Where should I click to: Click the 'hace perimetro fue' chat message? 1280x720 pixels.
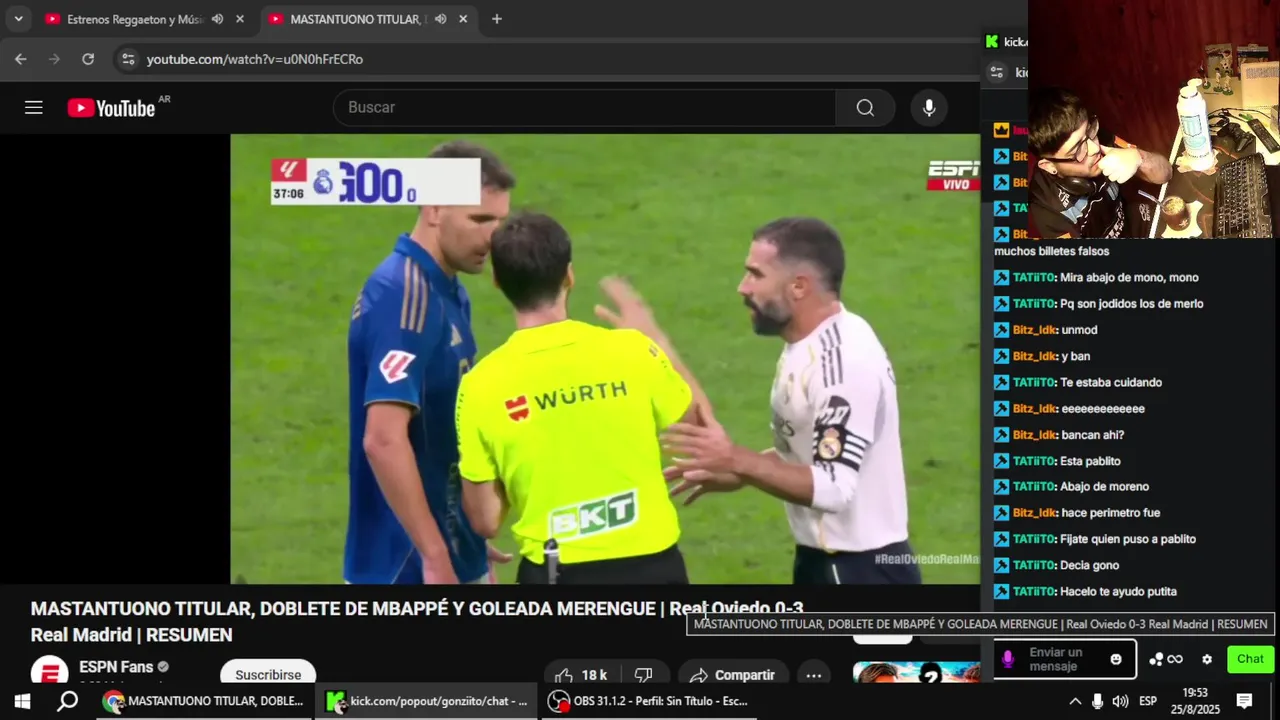(1110, 513)
